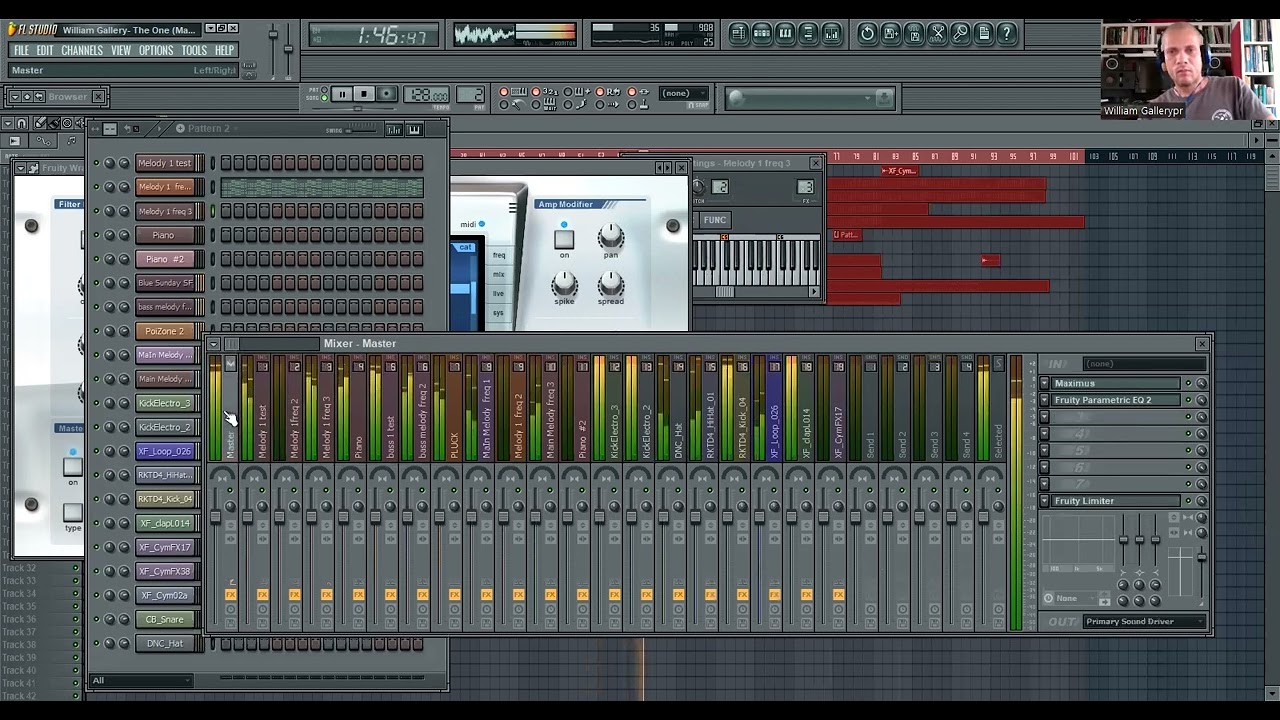Toggle the Maximus effect enable LED
The image size is (1280, 720).
[x=1188, y=383]
